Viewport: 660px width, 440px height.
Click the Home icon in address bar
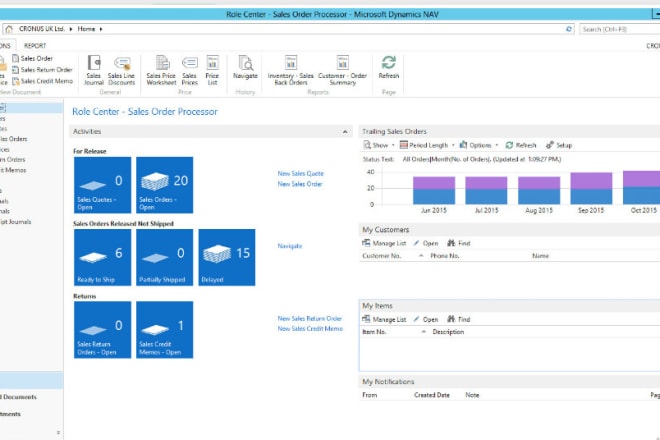click(x=9, y=29)
